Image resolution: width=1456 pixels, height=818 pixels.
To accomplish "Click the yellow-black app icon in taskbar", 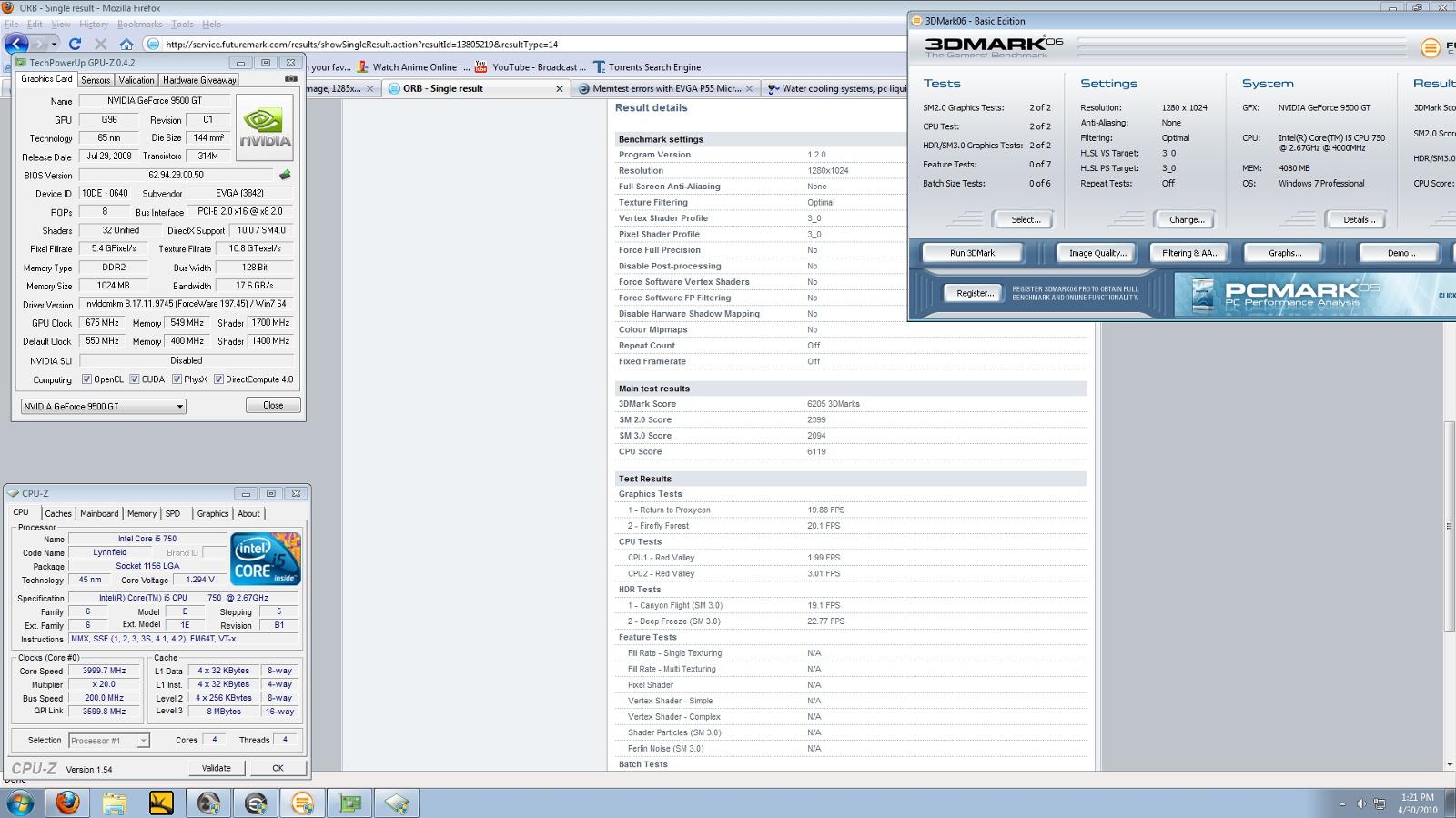I will [x=161, y=803].
